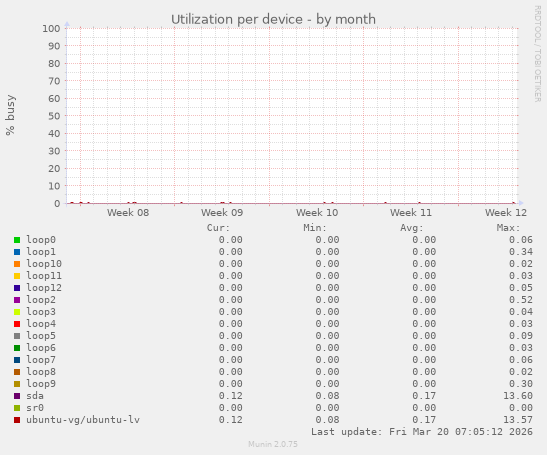Select the loop5 legend label

pos(41,336)
